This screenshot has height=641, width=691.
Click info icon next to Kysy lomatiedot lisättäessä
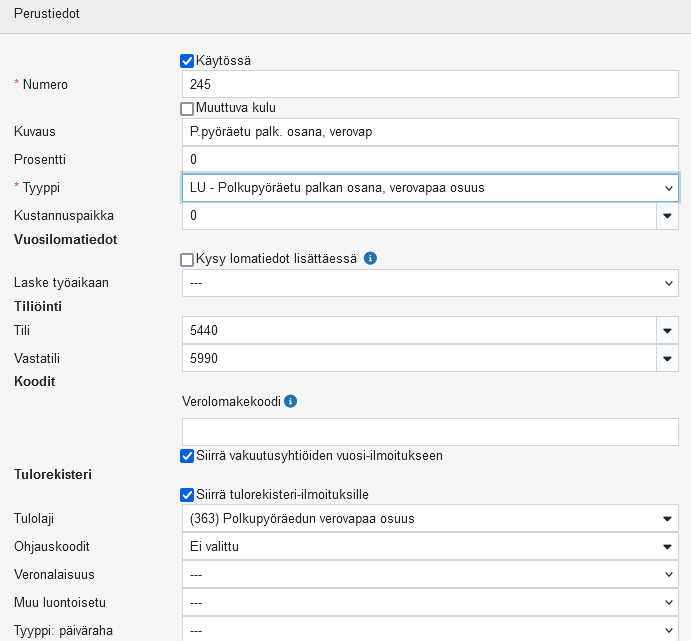(370, 259)
